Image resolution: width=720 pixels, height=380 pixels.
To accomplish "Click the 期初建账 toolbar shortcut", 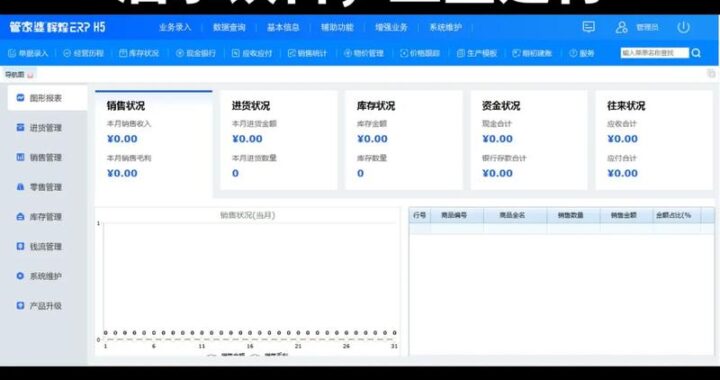I will tap(532, 53).
